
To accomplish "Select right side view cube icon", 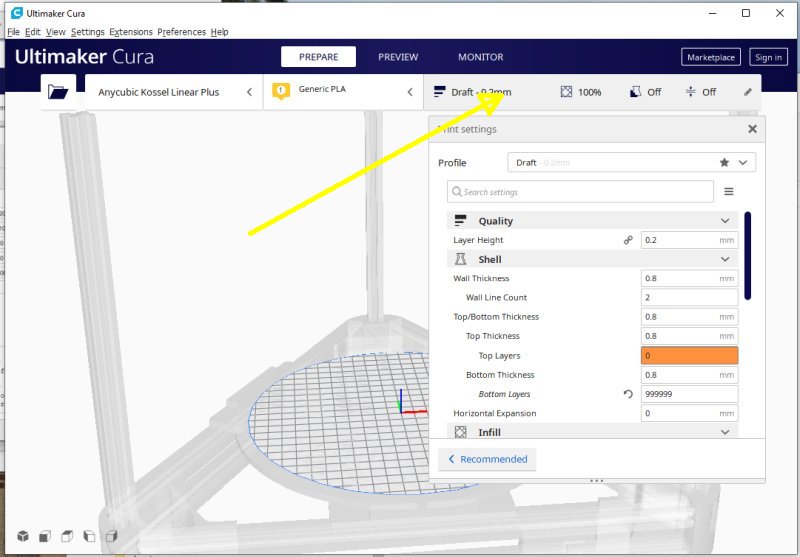I will 111,536.
